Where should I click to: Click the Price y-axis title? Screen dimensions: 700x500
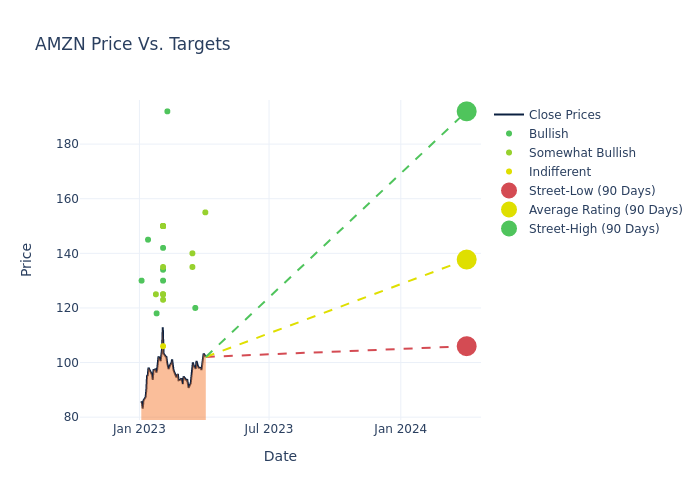point(27,259)
